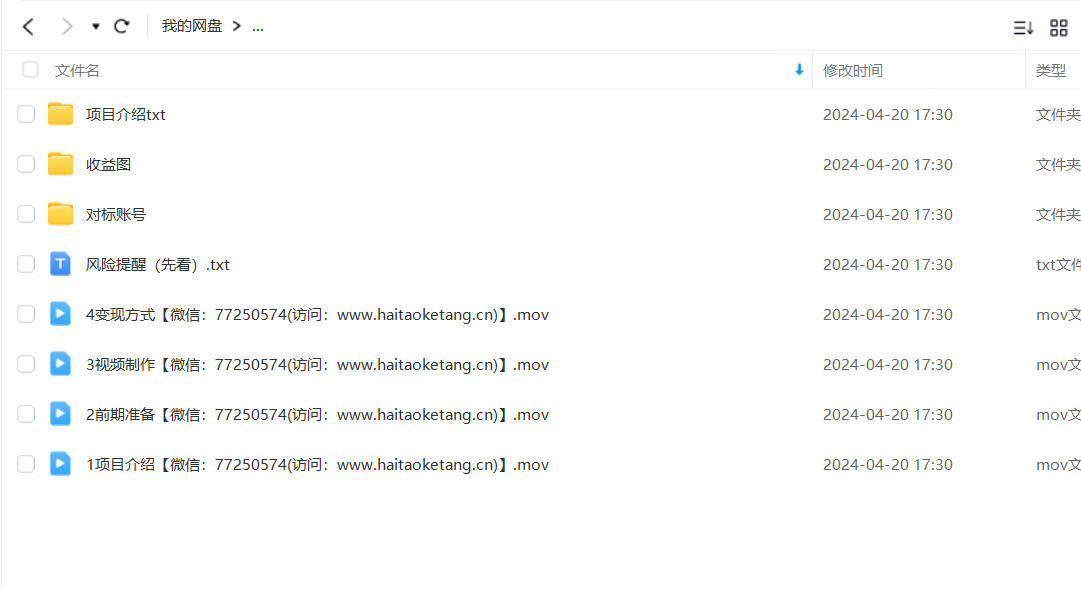Click the video icon for 1项目介绍
The width and height of the screenshot is (1081, 589).
(x=60, y=463)
